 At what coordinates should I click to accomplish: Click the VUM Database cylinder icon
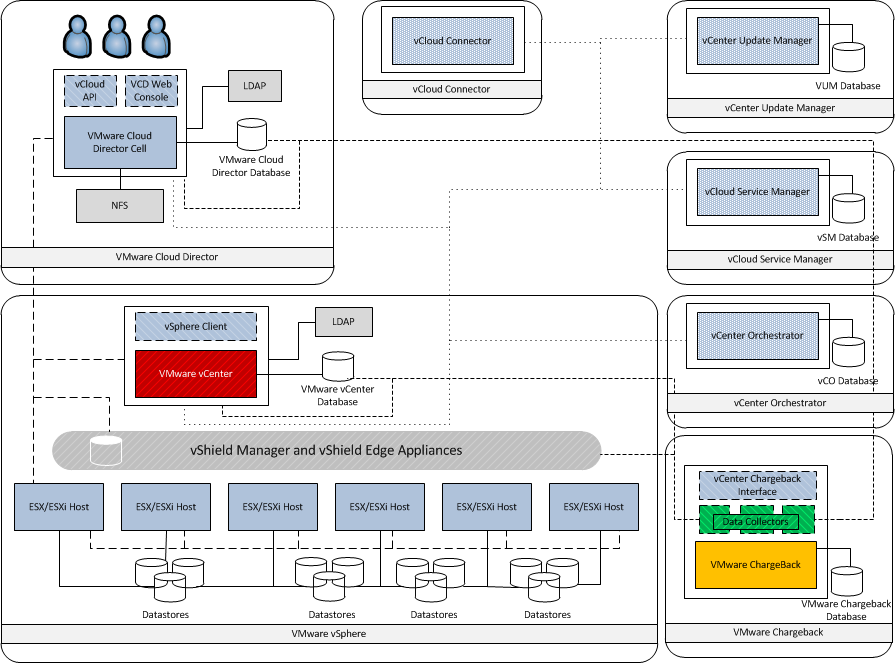tap(848, 57)
